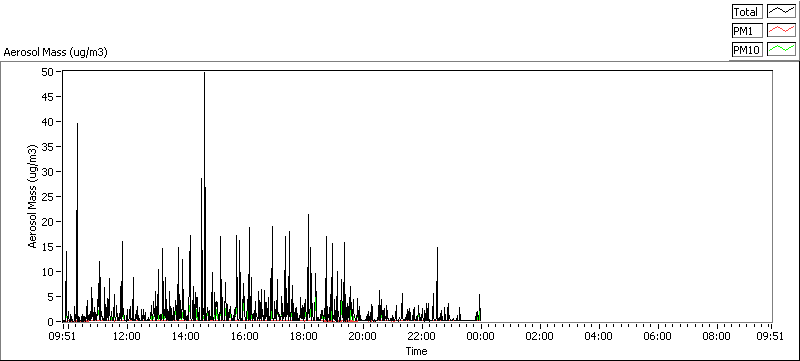Click the 20:00 x-axis time label

click(363, 337)
